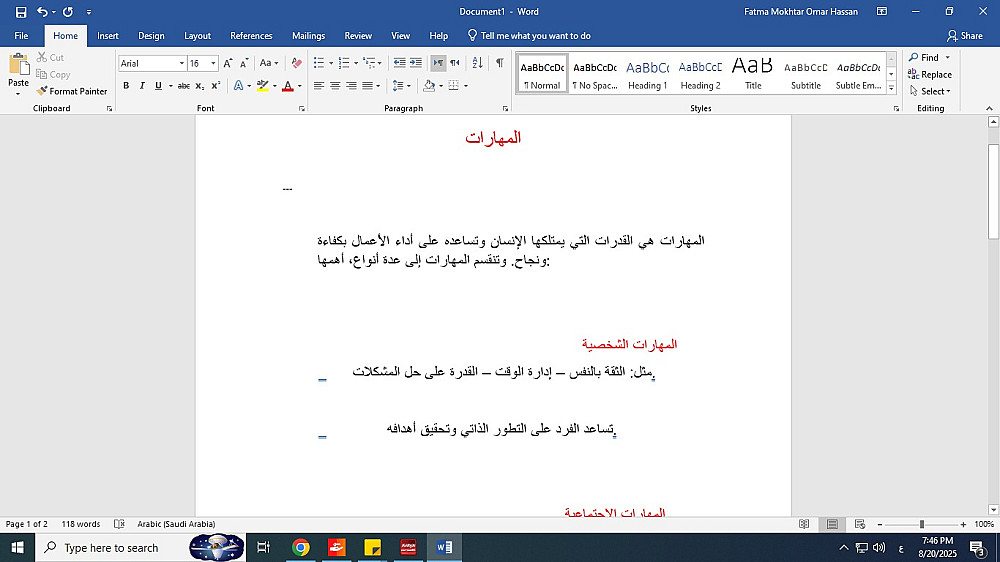Set right-to-left text direction

coord(455,63)
